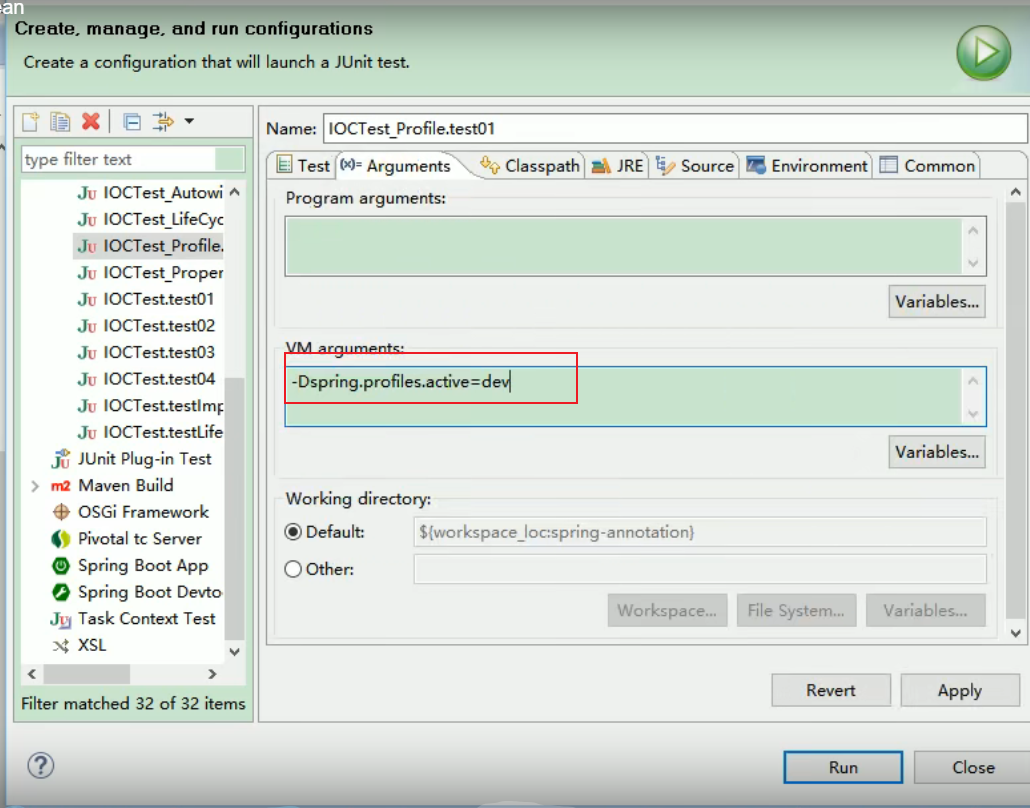Screen dimensions: 1030x808
Task: Select IOCTest_Profile configuration in the list
Action: pyautogui.click(x=150, y=246)
